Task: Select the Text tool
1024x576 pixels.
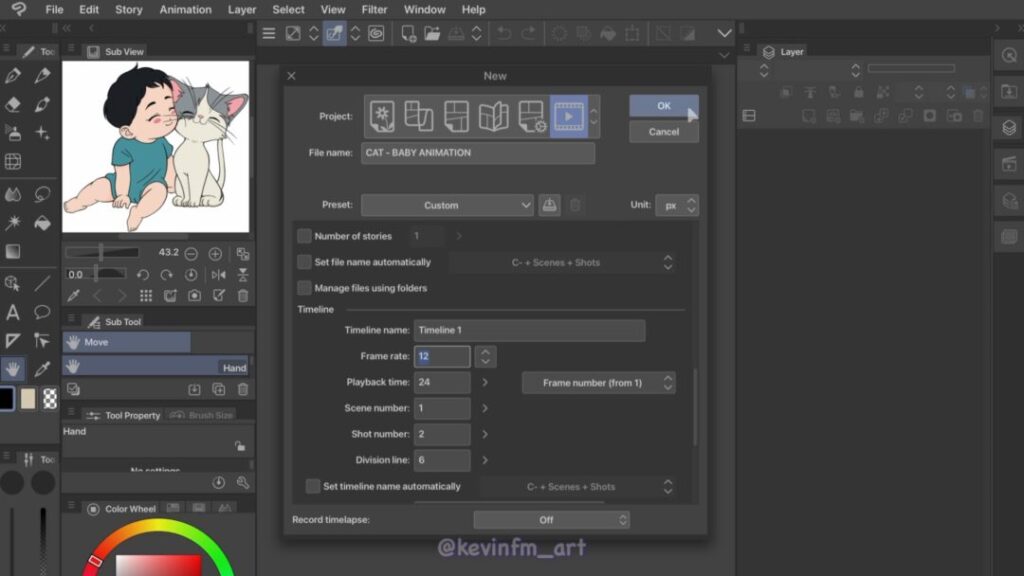Action: [13, 312]
